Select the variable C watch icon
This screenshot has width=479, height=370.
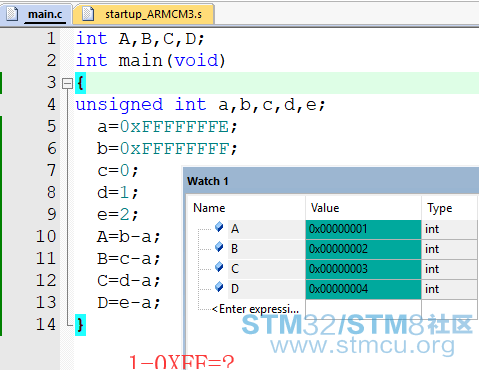(x=219, y=267)
